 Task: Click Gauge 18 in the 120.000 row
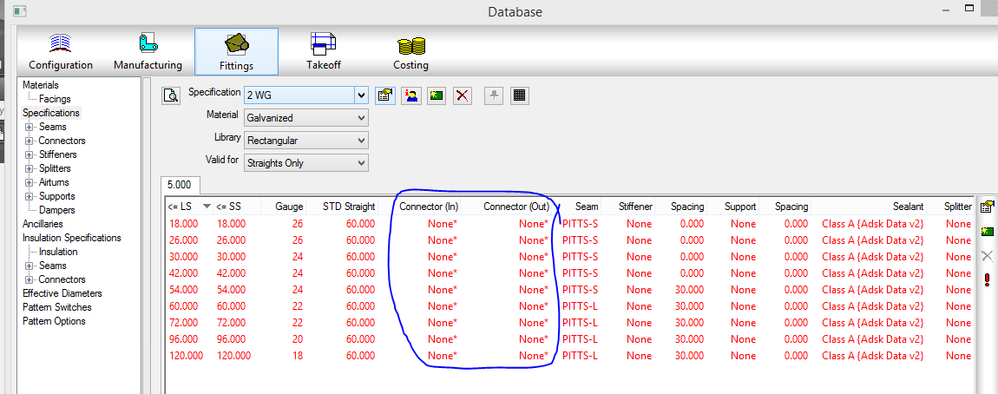297,356
